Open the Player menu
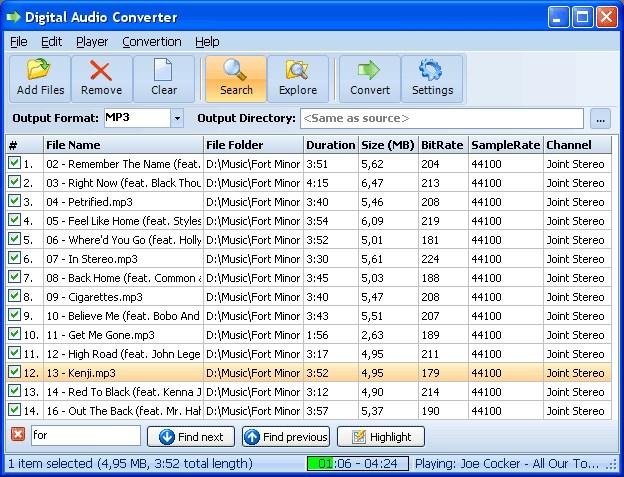624x477 pixels. (92, 42)
